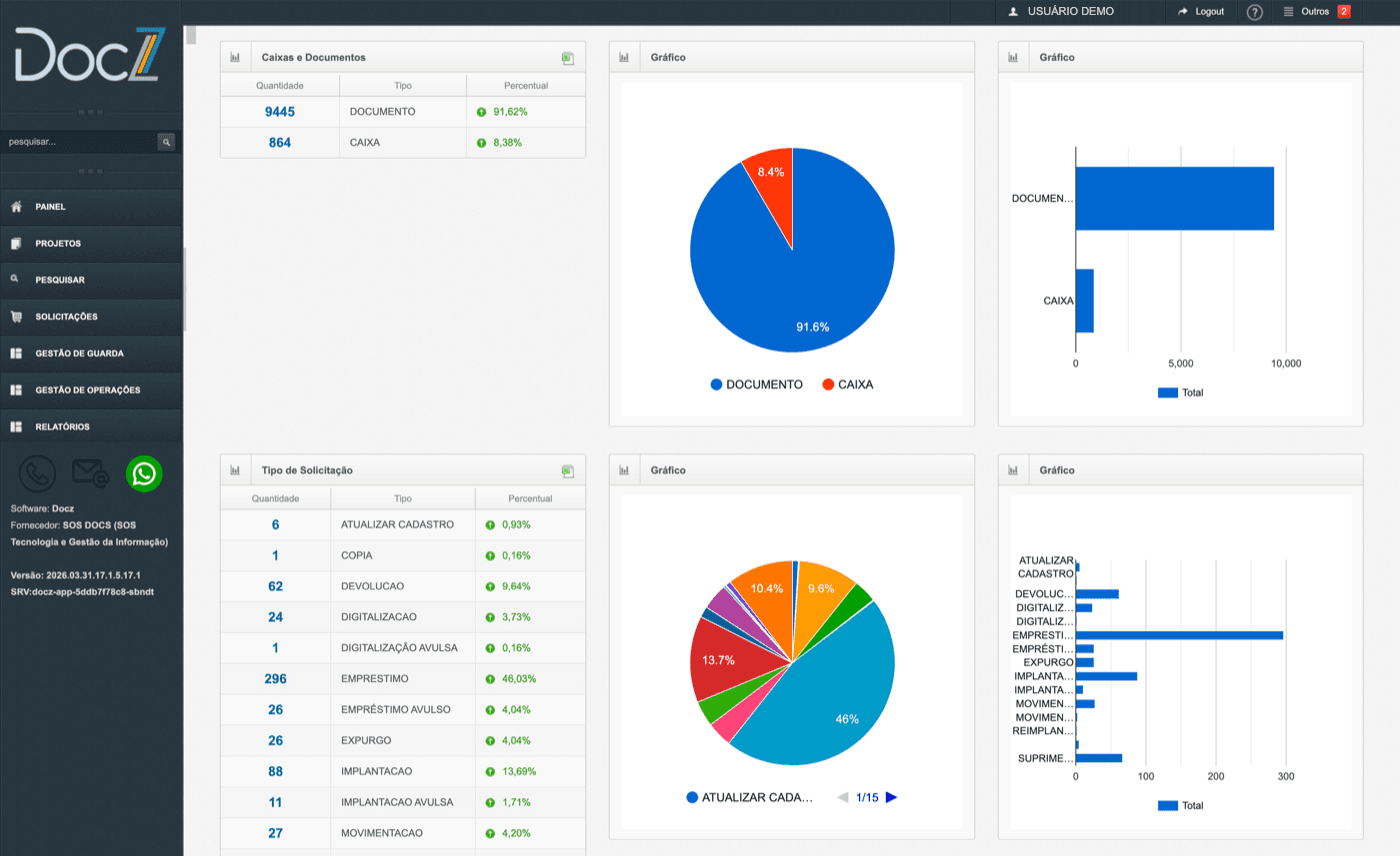This screenshot has height=856, width=1400.
Task: Open the 9445 DOCUMENTO quantity link
Action: (280, 112)
